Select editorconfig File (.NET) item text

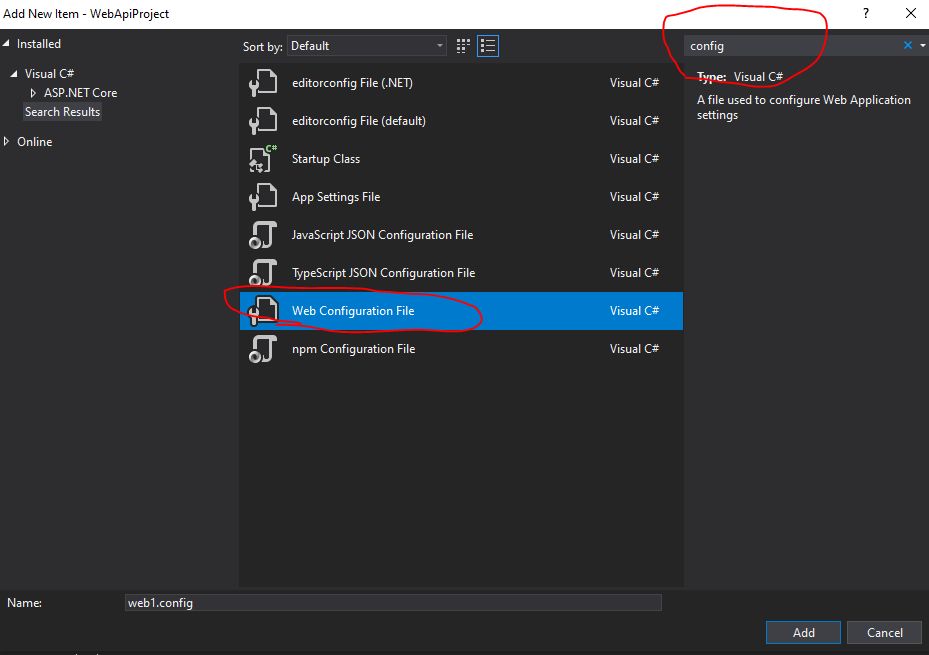352,83
